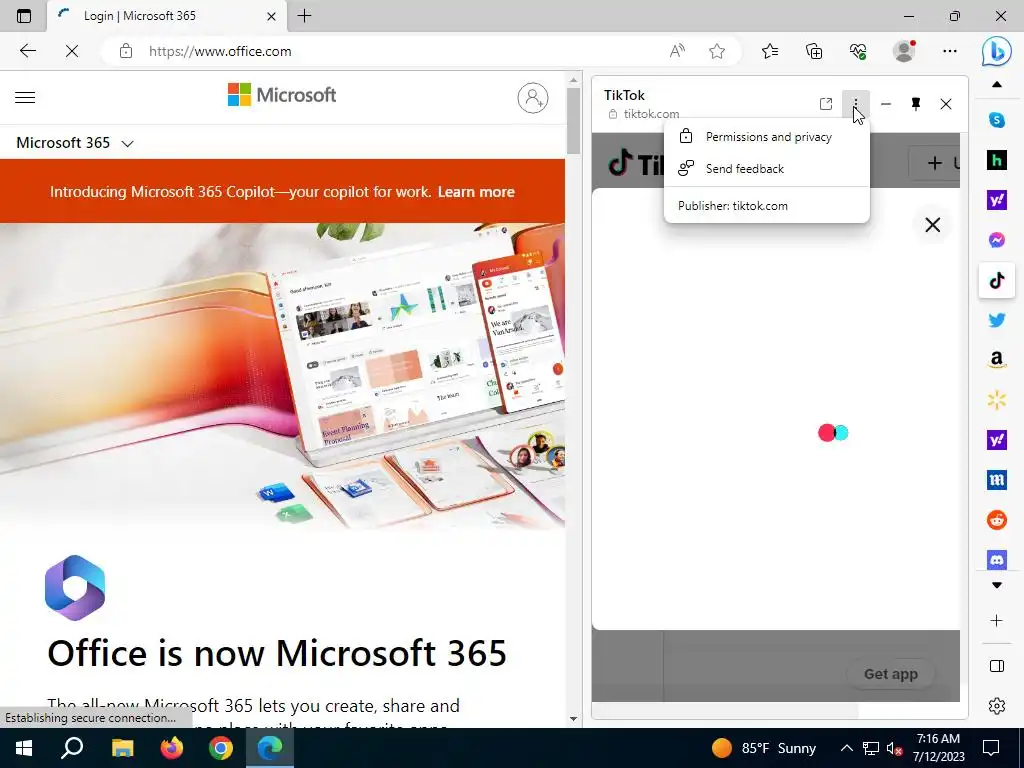Toggle the sidebar layout button

point(997,666)
